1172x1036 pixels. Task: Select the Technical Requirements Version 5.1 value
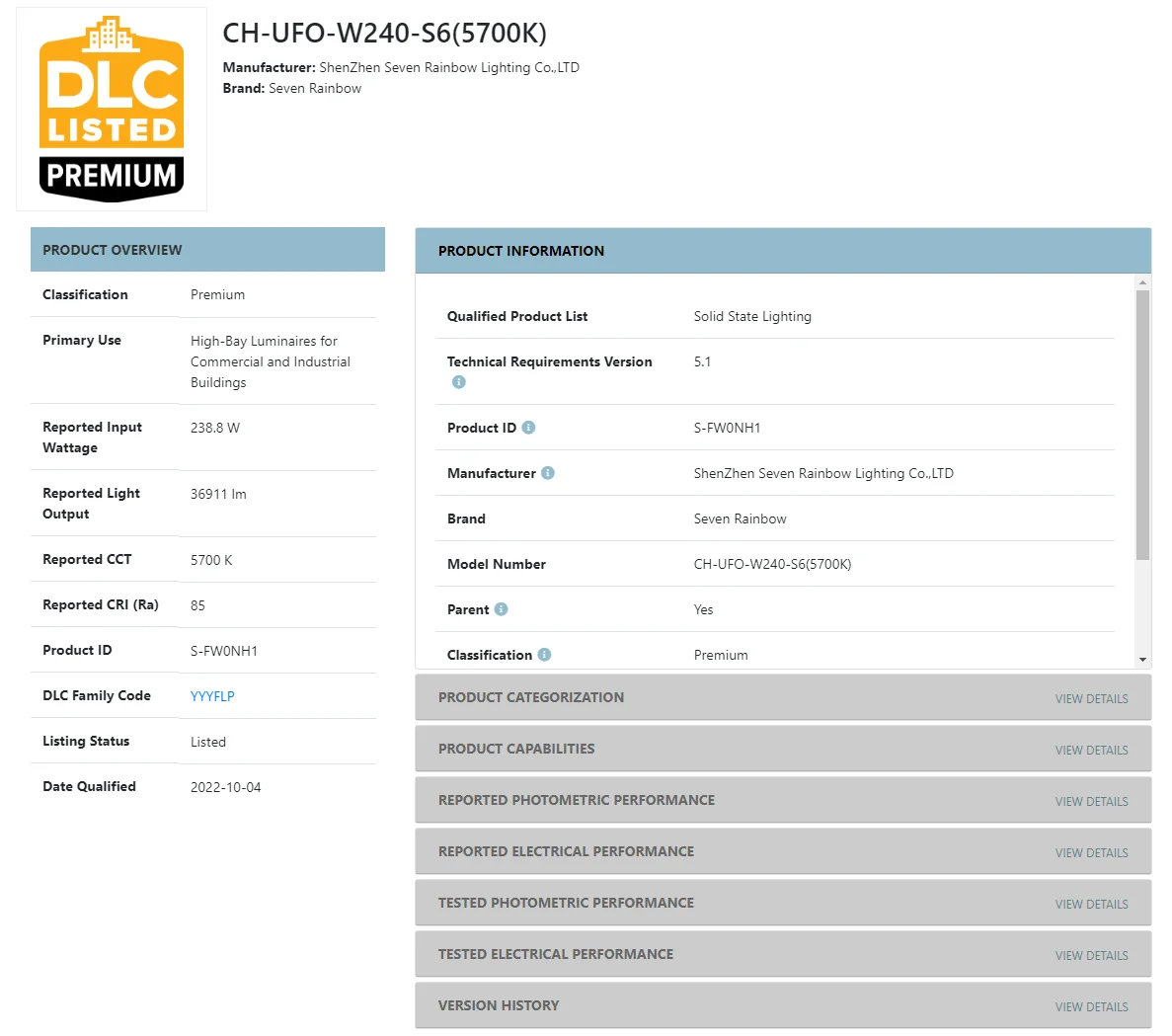(x=702, y=361)
